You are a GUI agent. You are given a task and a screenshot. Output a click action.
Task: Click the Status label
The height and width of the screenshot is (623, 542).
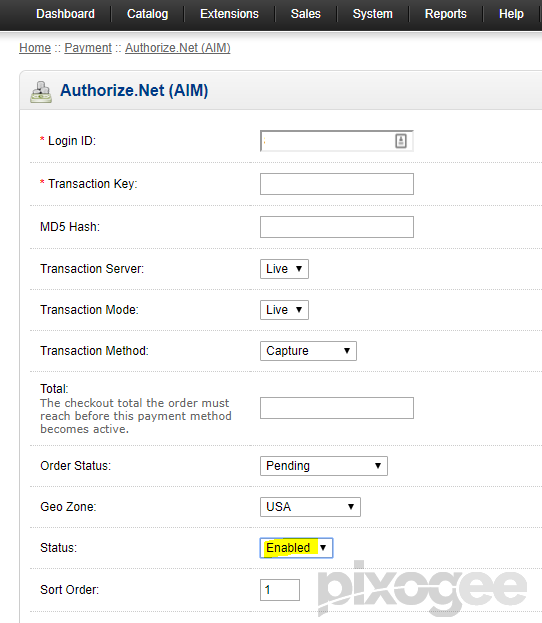click(x=58, y=548)
